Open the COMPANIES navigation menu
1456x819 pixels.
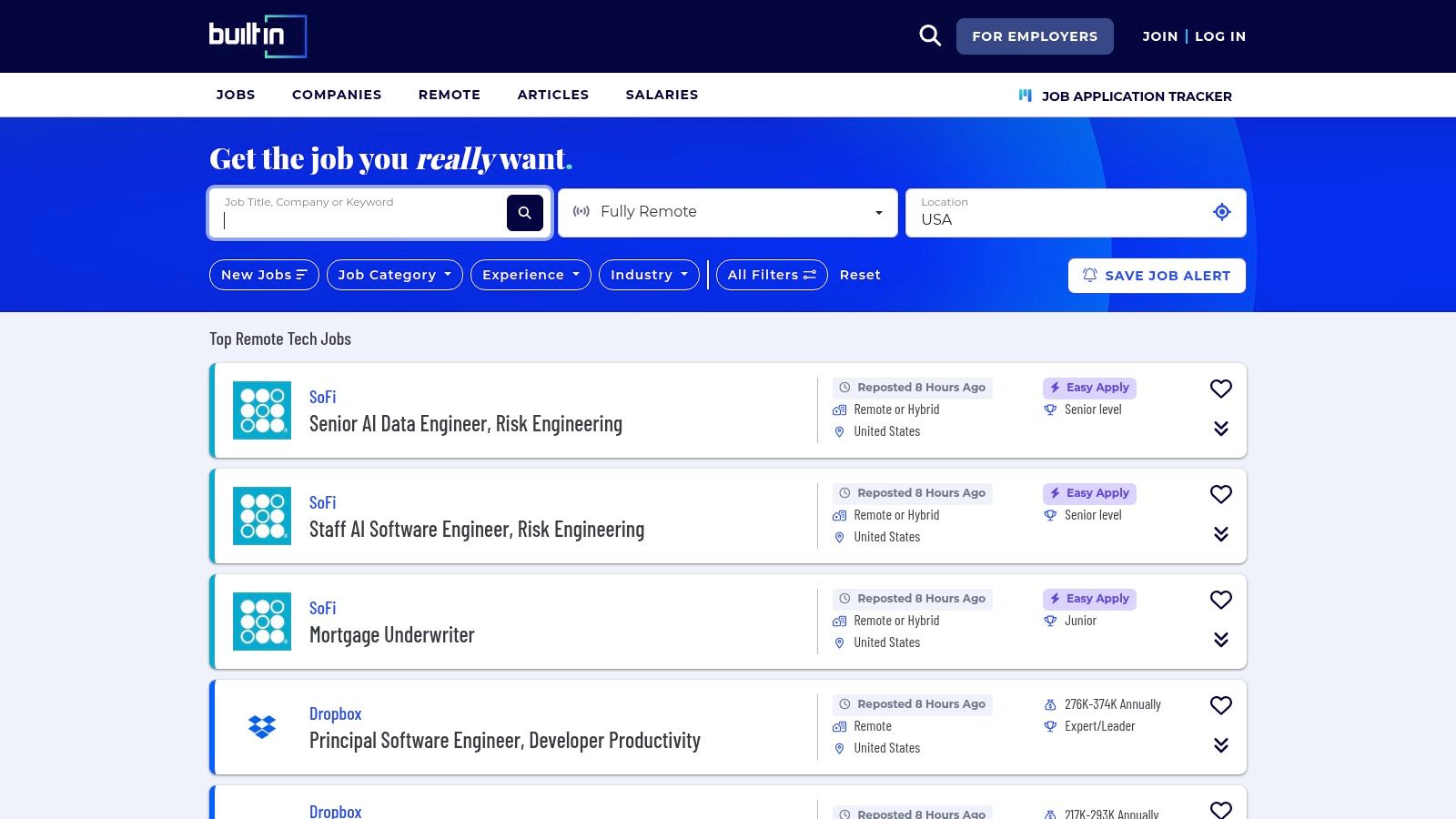(x=336, y=95)
